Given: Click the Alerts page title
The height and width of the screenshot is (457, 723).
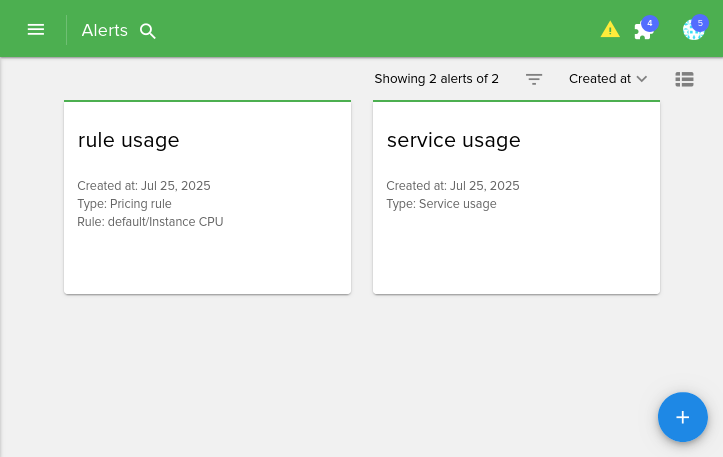Looking at the screenshot, I should click(x=104, y=30).
